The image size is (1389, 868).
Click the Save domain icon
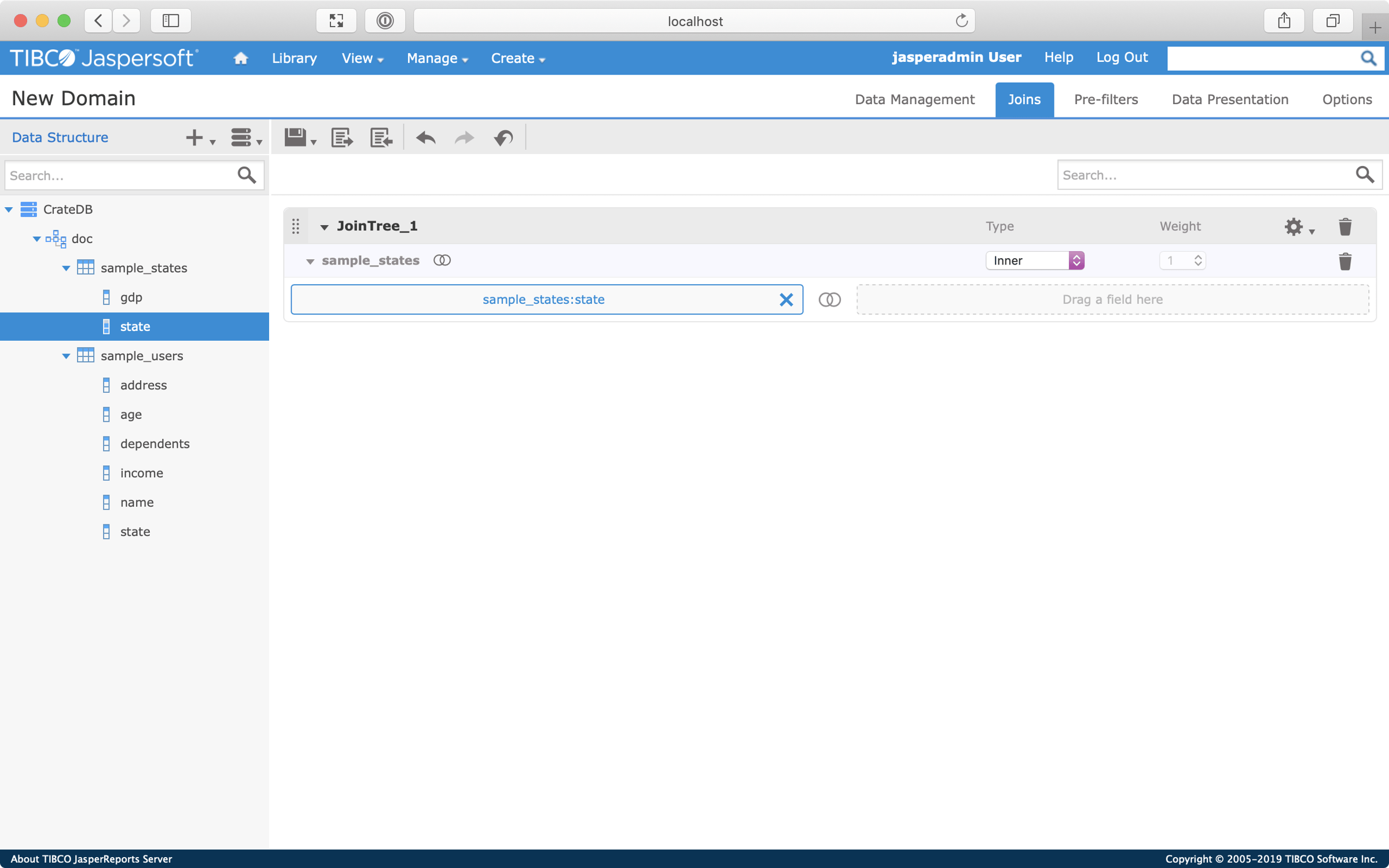point(295,137)
